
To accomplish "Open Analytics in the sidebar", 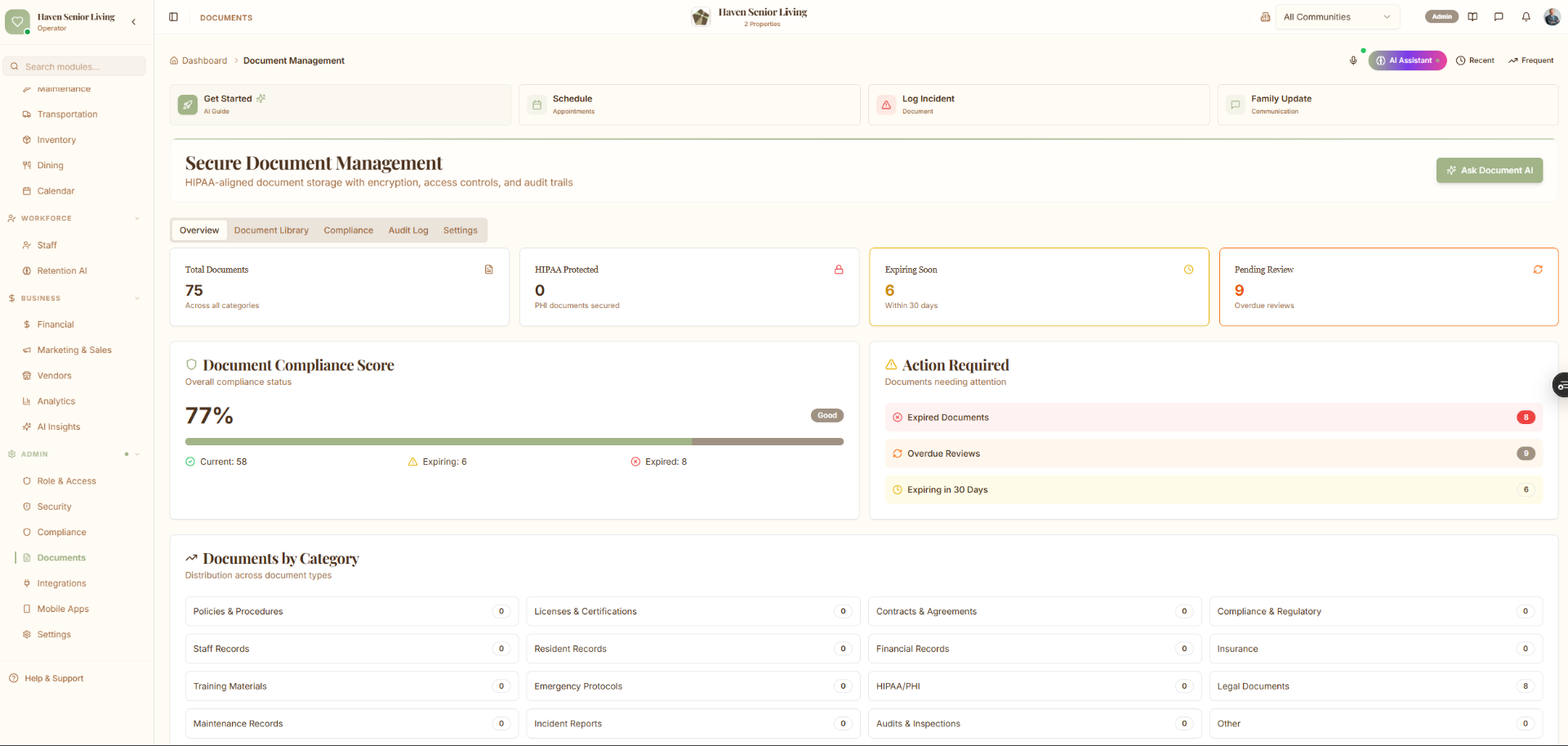I will pyautogui.click(x=56, y=401).
